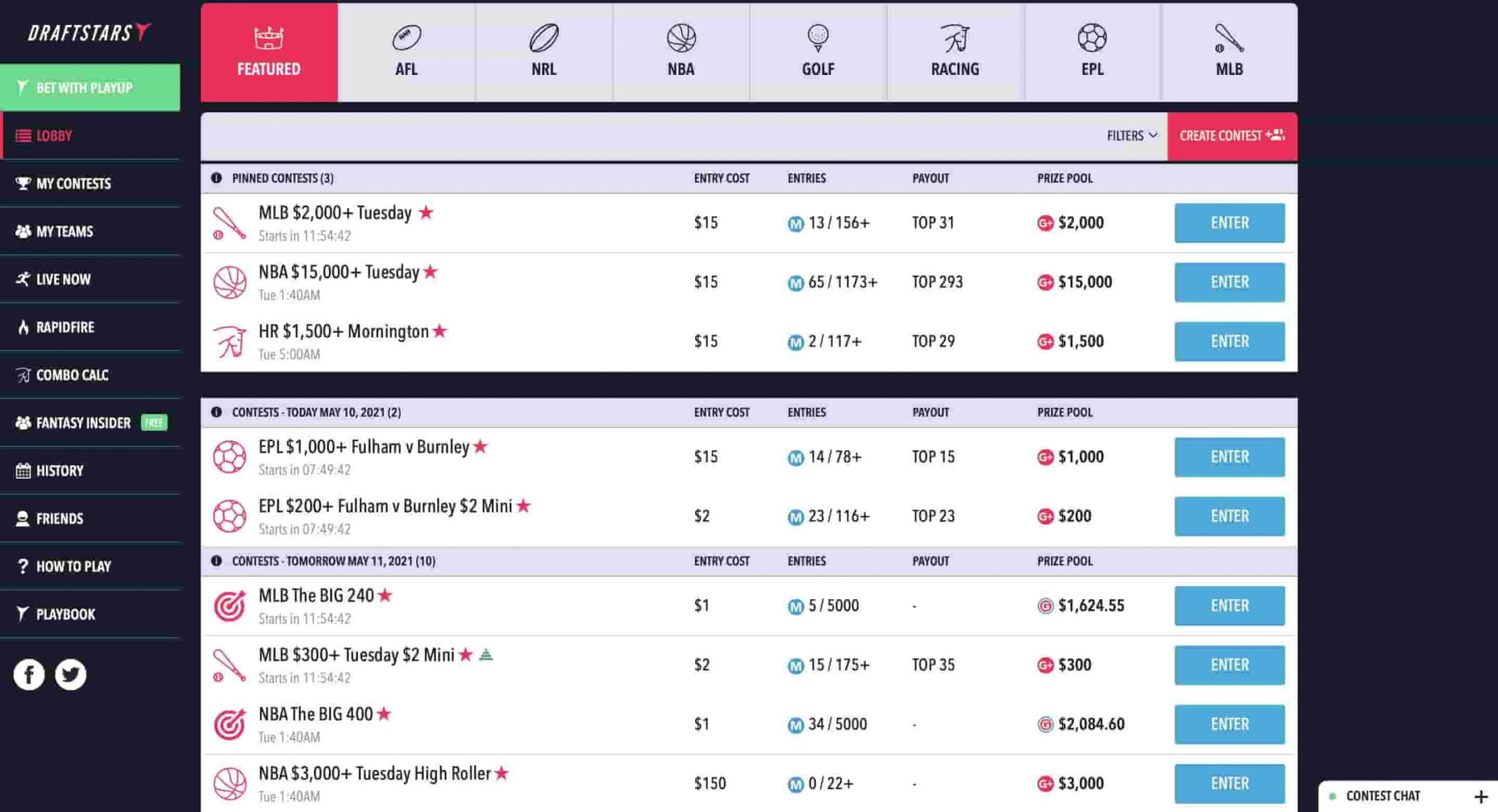Viewport: 1498px width, 812px height.
Task: Click basketball icon for NBA $3,000+ High Roller
Action: click(229, 783)
